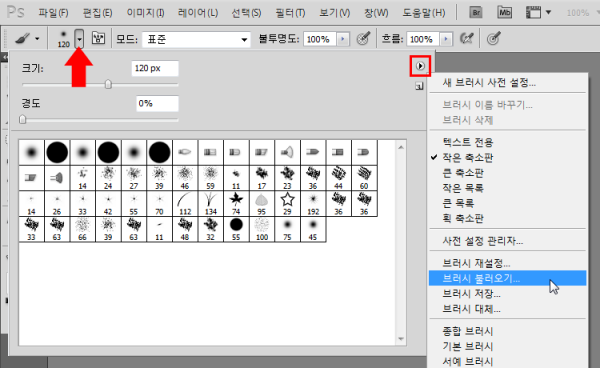Select the leaf brush 95
Viewport: 600px width, 368px height.
(262, 204)
